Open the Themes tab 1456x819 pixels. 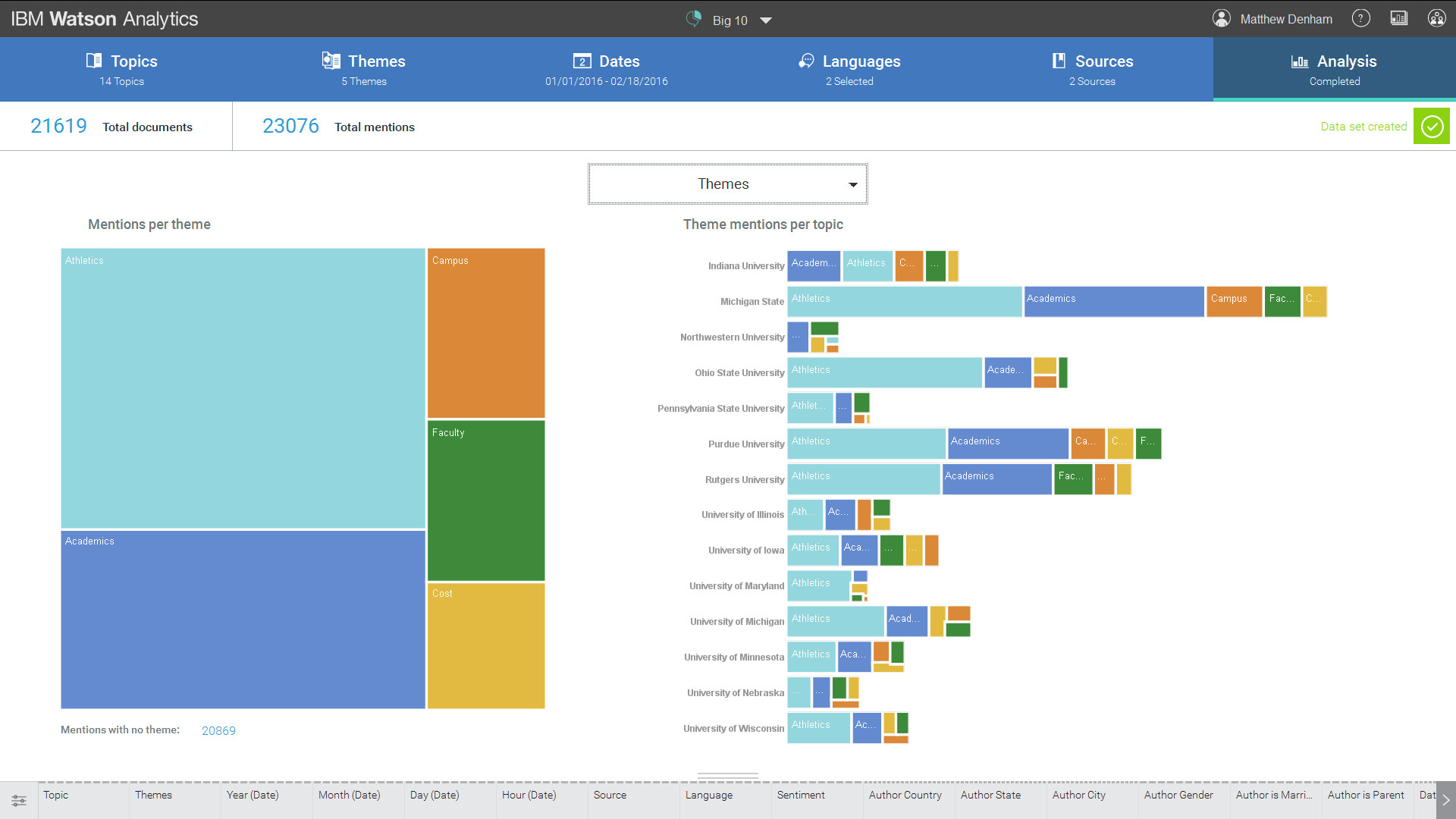(364, 69)
